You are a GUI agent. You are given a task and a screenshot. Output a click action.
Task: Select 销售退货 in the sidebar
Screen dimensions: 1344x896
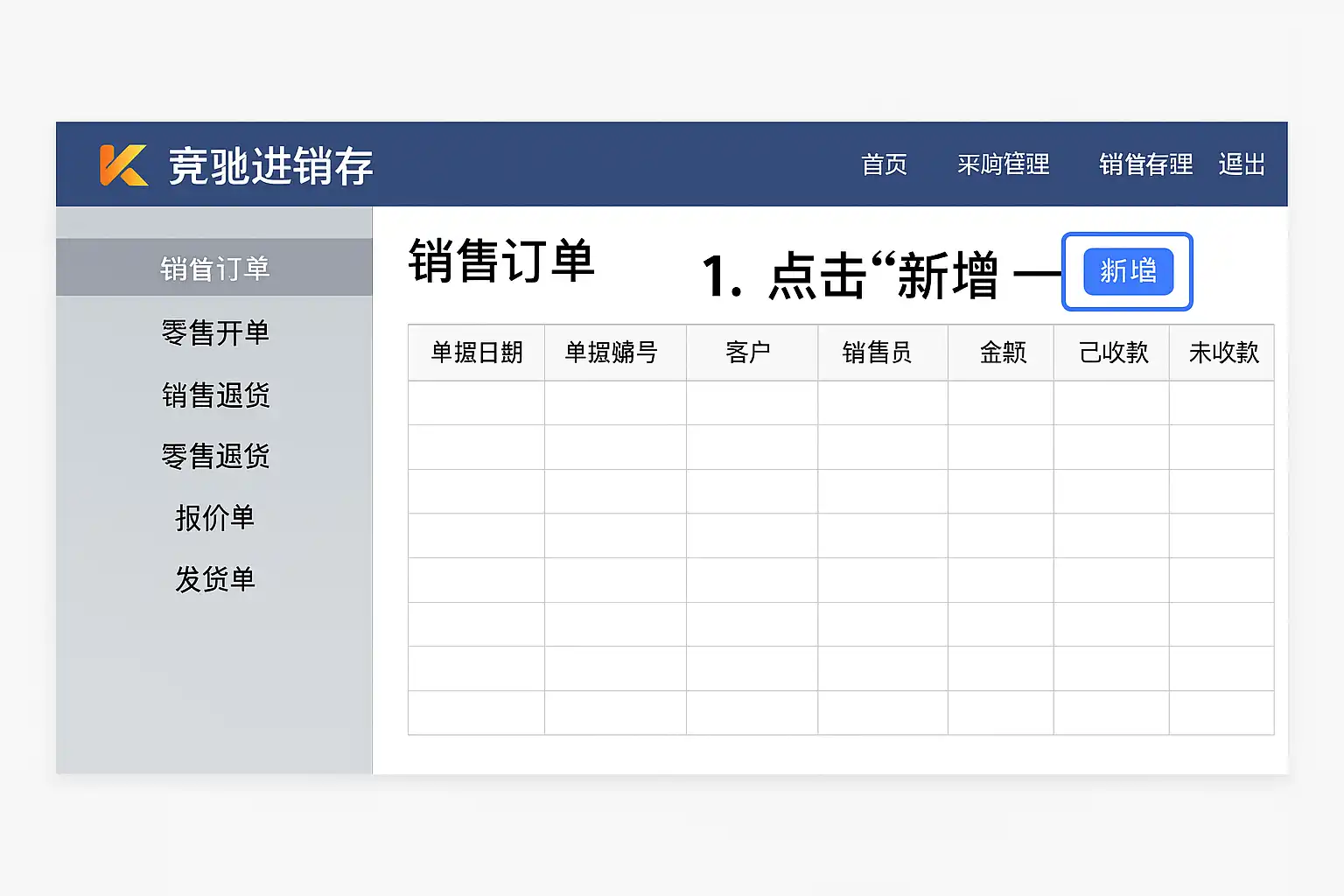click(215, 395)
